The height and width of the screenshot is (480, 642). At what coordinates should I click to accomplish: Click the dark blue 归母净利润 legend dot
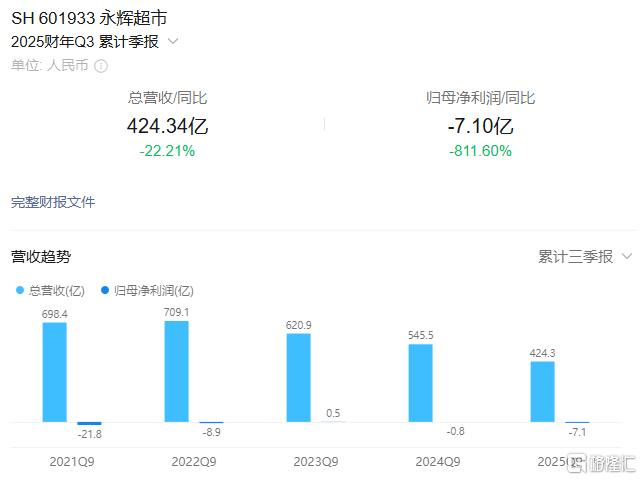[105, 290]
